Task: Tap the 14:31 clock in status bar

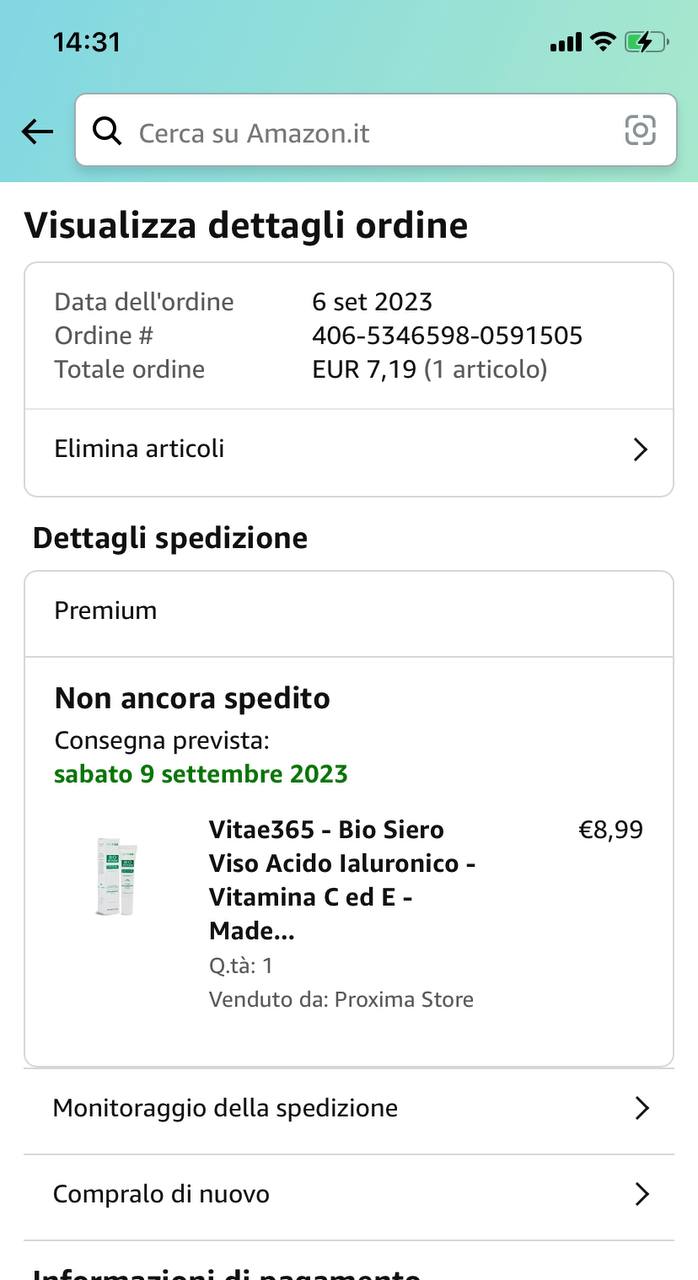Action: (x=86, y=42)
